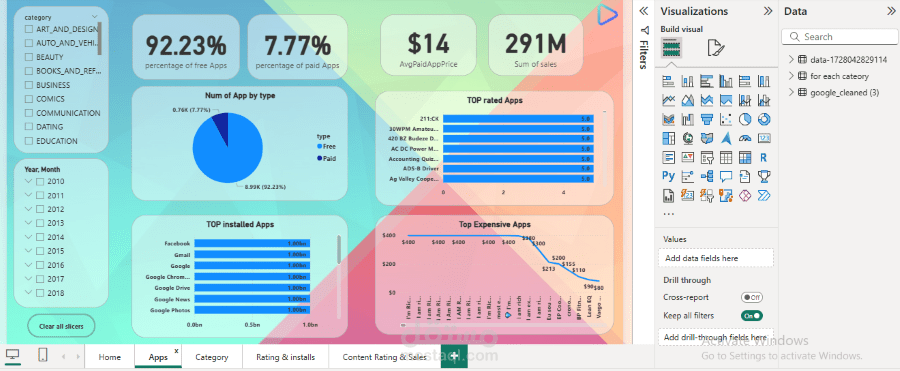Pick the waterfall chart visual
Image resolution: width=900 pixels, height=371 pixels.
[x=688, y=119]
